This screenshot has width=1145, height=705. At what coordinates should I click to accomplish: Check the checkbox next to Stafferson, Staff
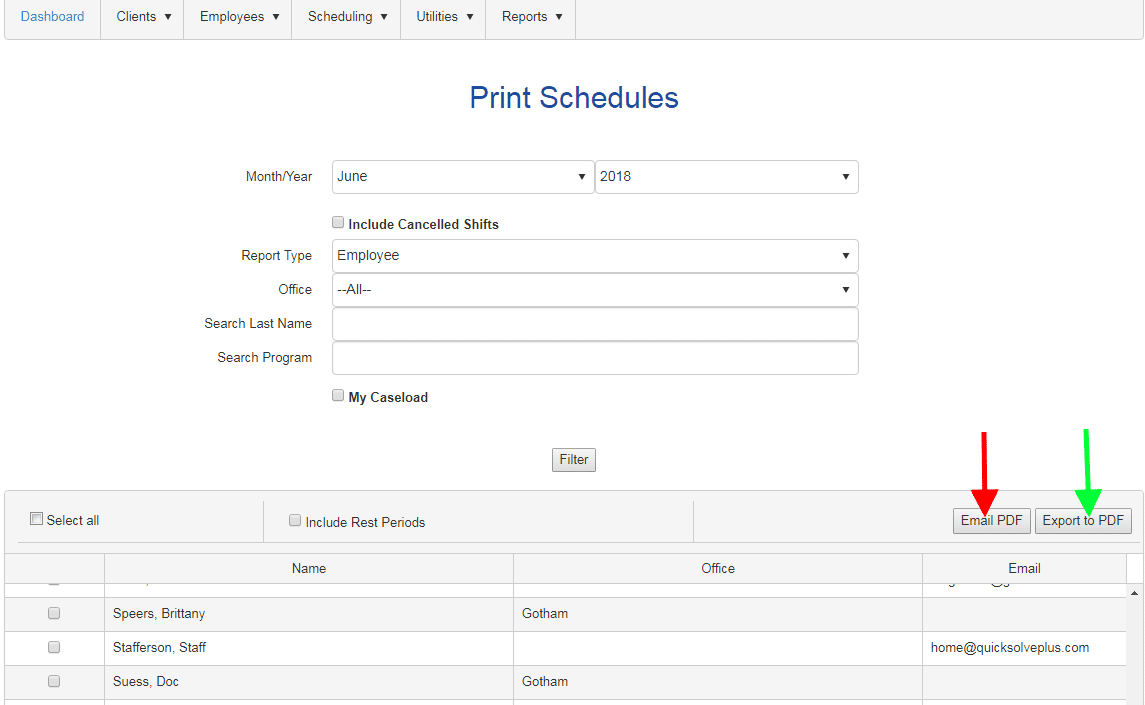(54, 647)
